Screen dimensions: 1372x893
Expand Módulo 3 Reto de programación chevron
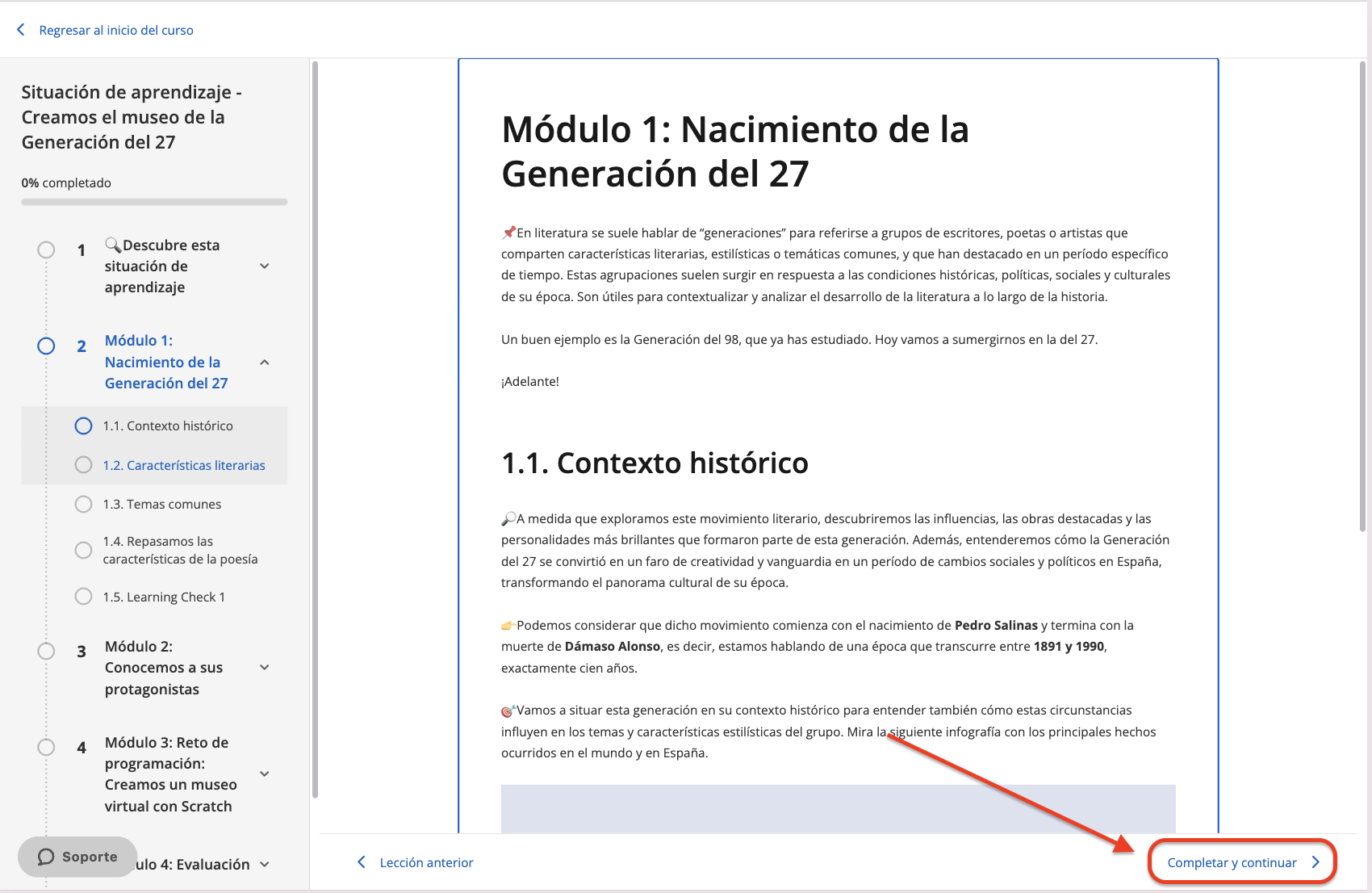(x=265, y=774)
